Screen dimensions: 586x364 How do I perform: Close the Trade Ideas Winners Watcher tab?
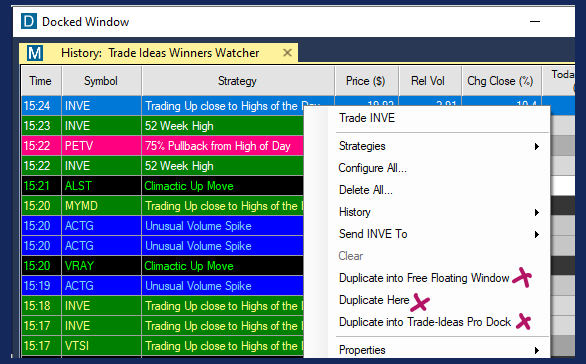[x=287, y=53]
